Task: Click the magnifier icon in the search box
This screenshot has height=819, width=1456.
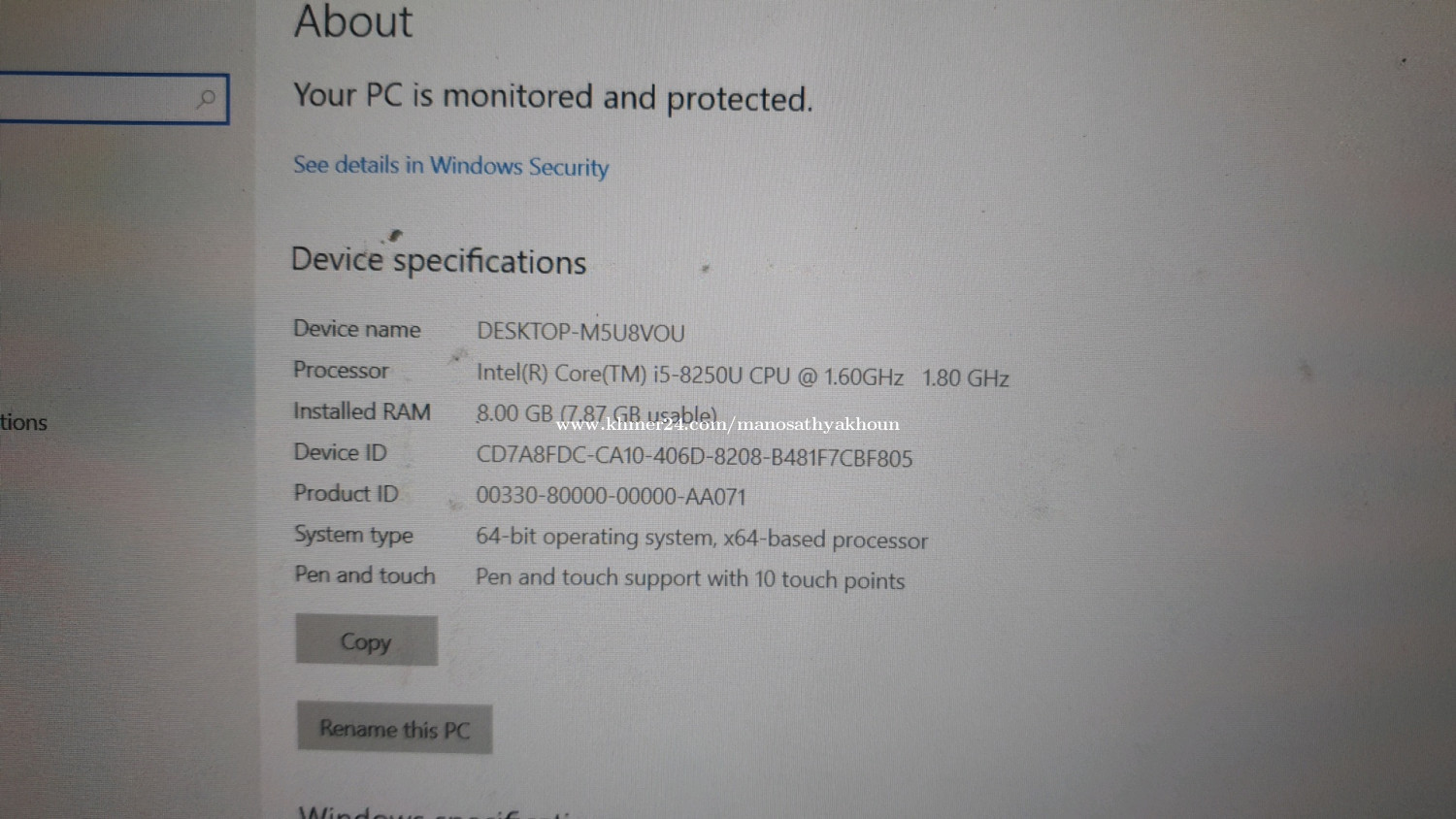Action: (x=206, y=98)
